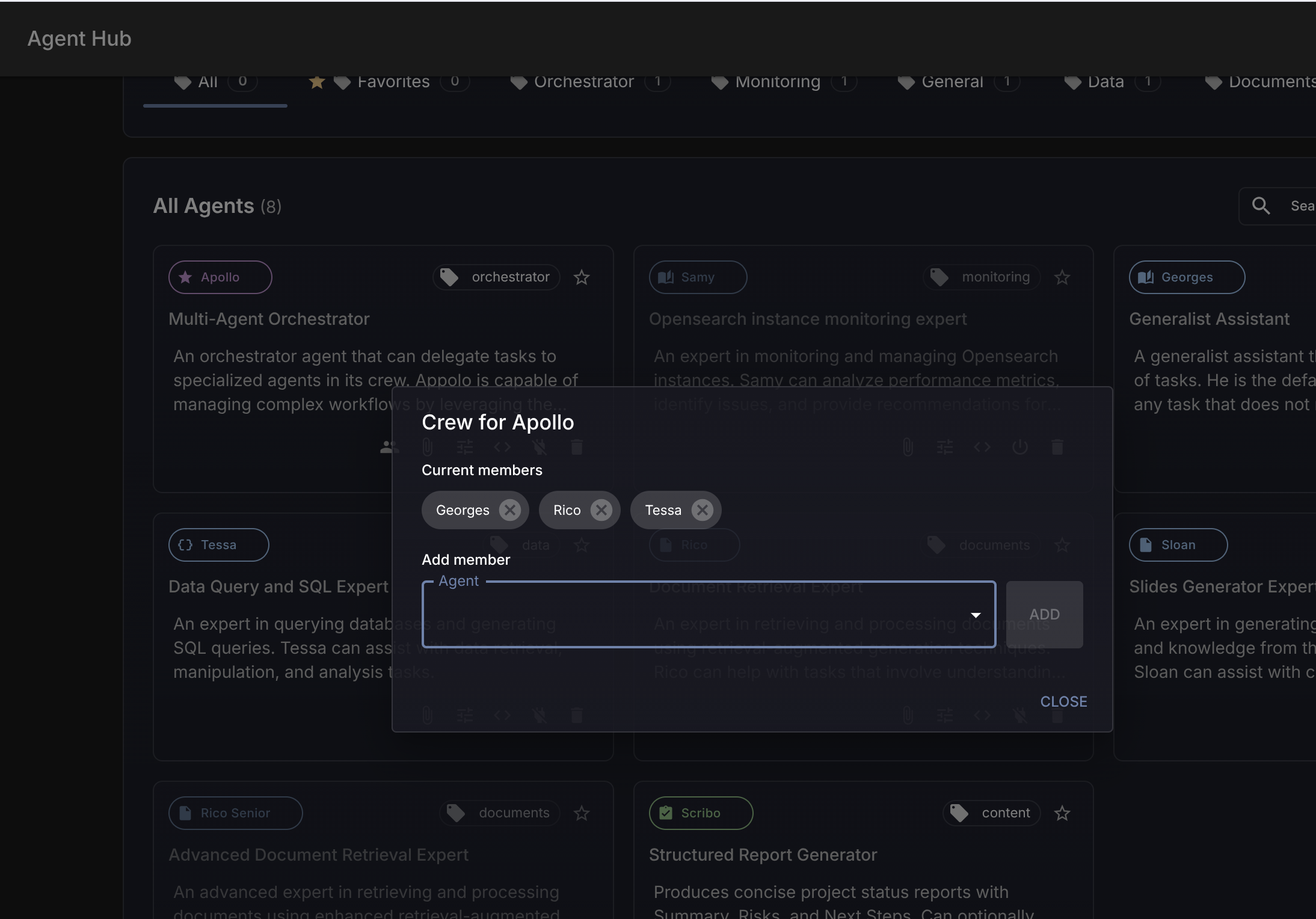Screen dimensions: 1316x919
Task: Toggle favorite star on Samy card
Action: coord(1062,277)
